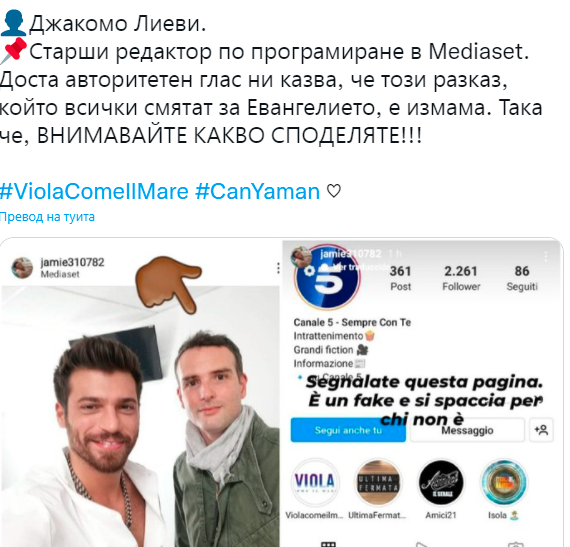Click the 'Превод на туита' translation link
This screenshot has width=570, height=547.
coord(47,217)
